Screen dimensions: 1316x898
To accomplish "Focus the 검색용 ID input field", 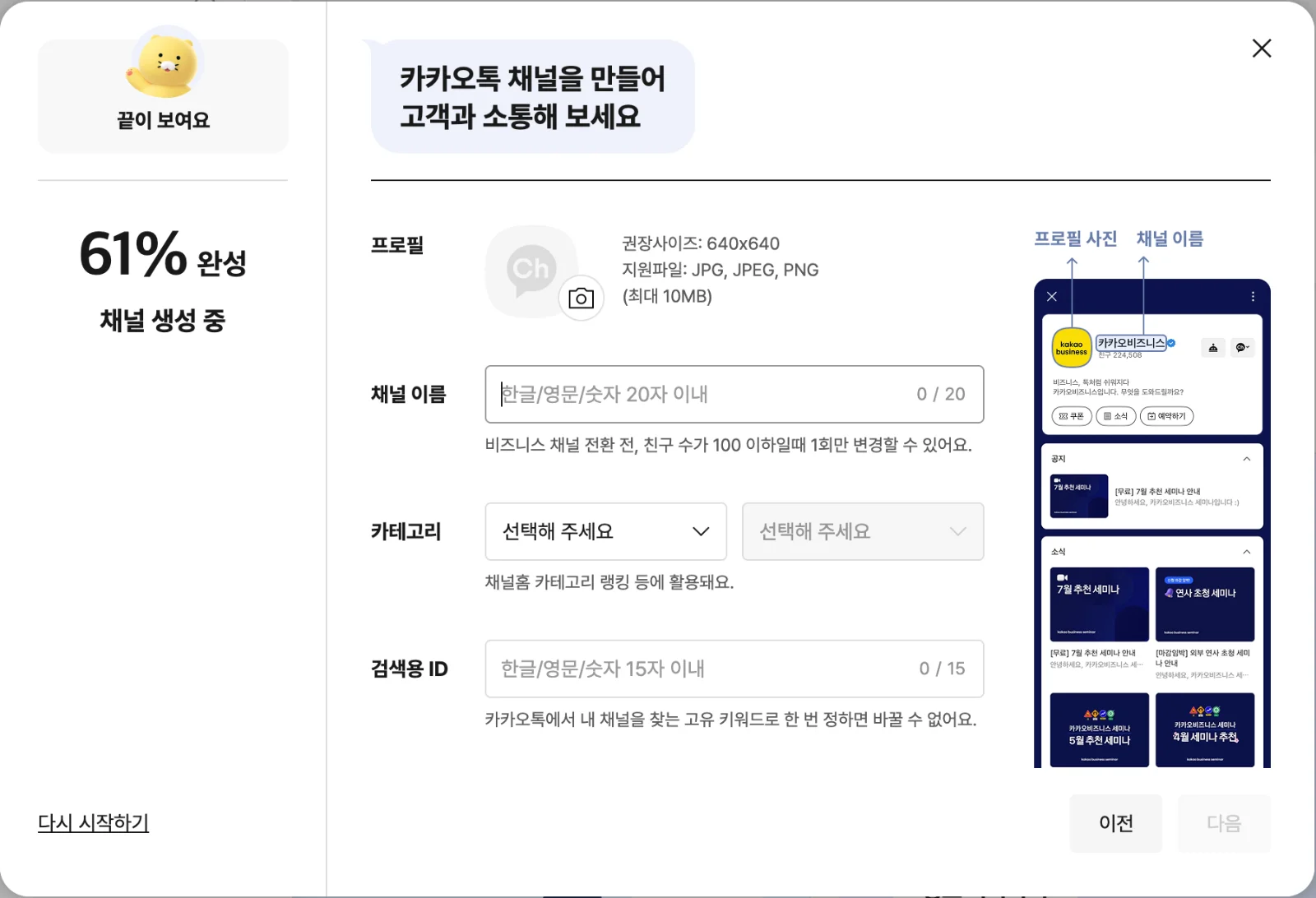I will 734,669.
